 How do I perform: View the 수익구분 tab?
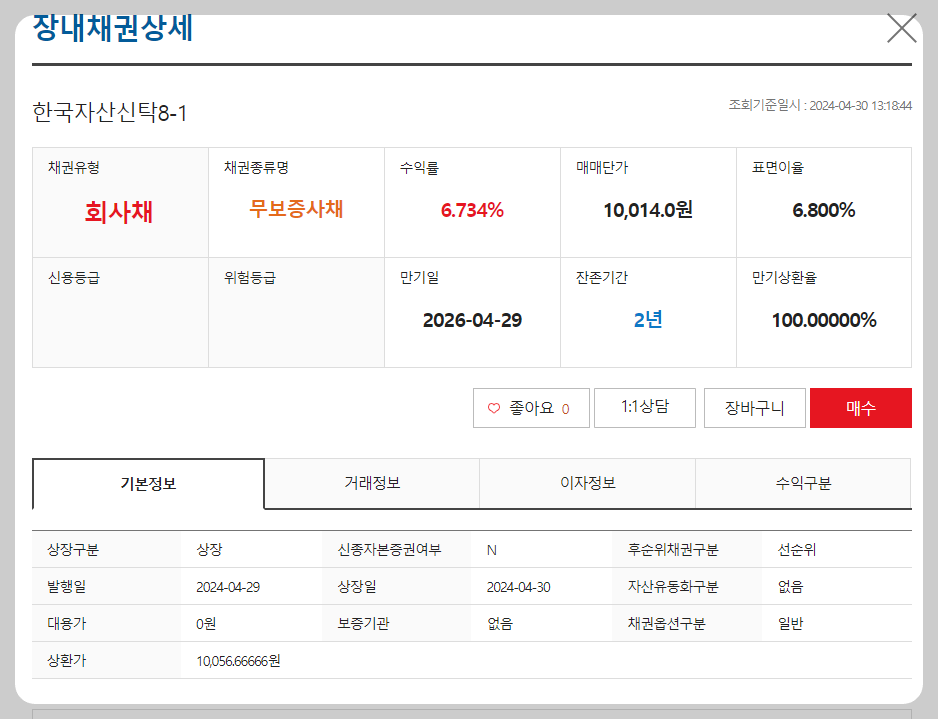(803, 483)
